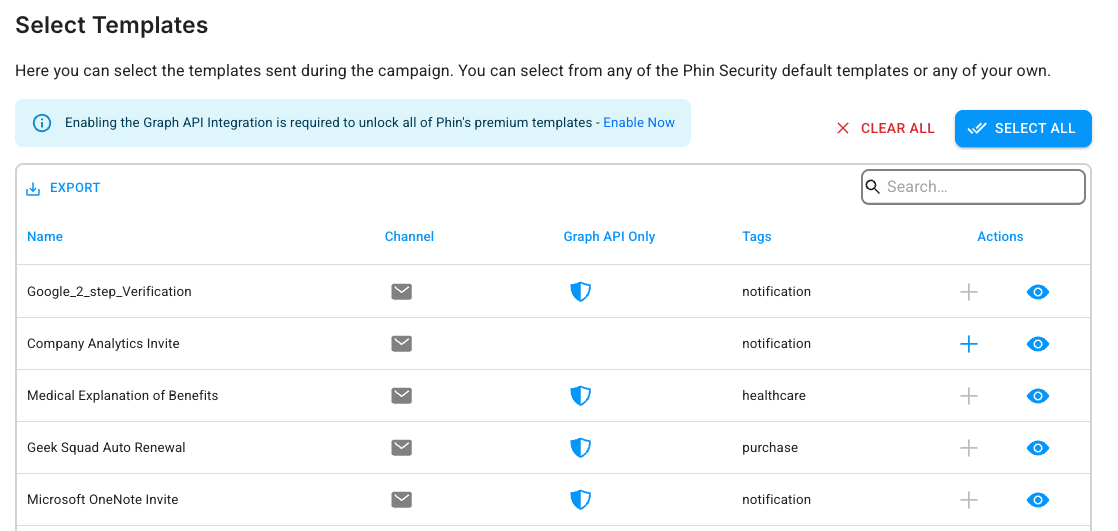Click the Select All button
The image size is (1118, 531).
pos(1023,128)
